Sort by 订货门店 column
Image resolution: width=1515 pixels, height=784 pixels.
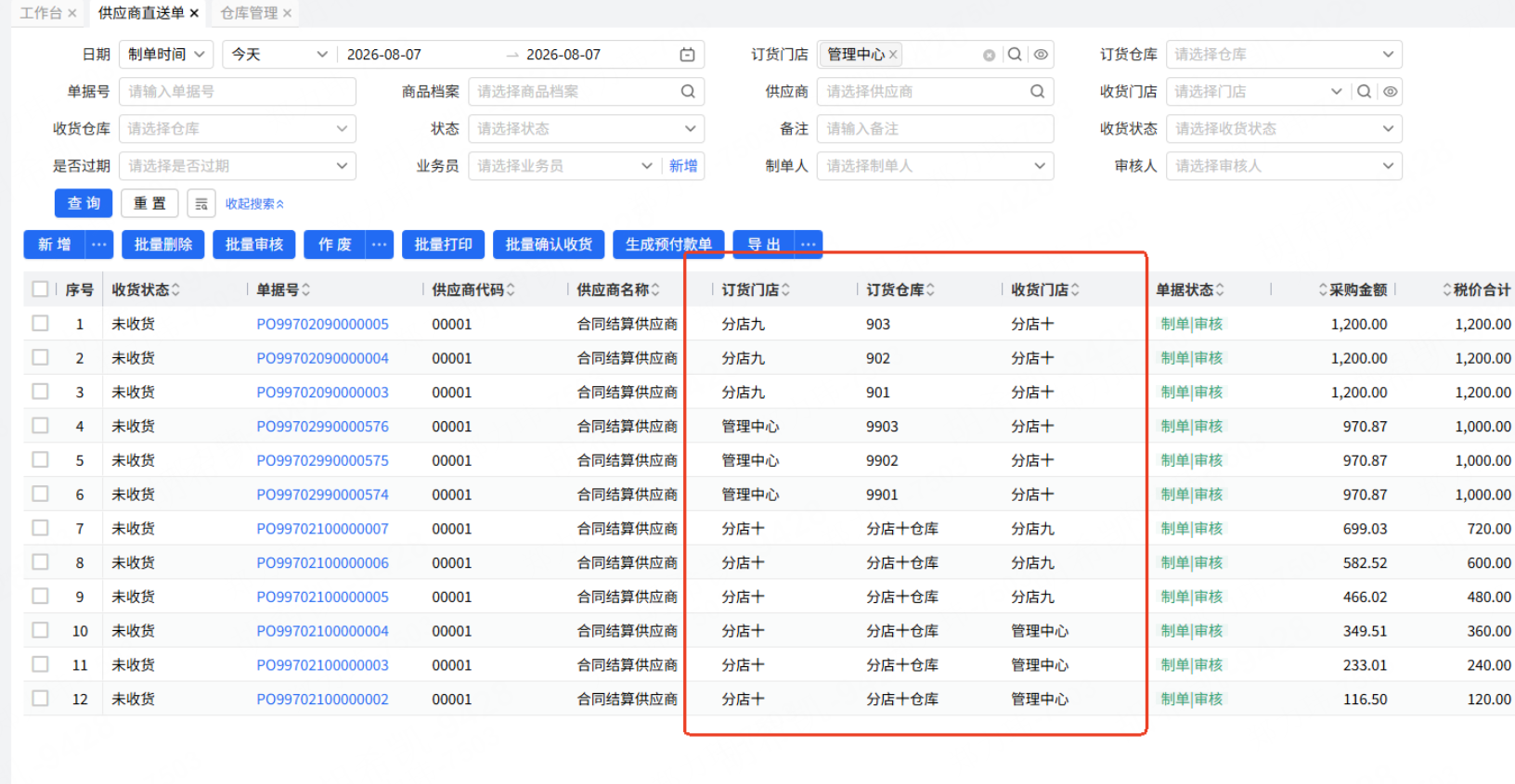pos(785,289)
